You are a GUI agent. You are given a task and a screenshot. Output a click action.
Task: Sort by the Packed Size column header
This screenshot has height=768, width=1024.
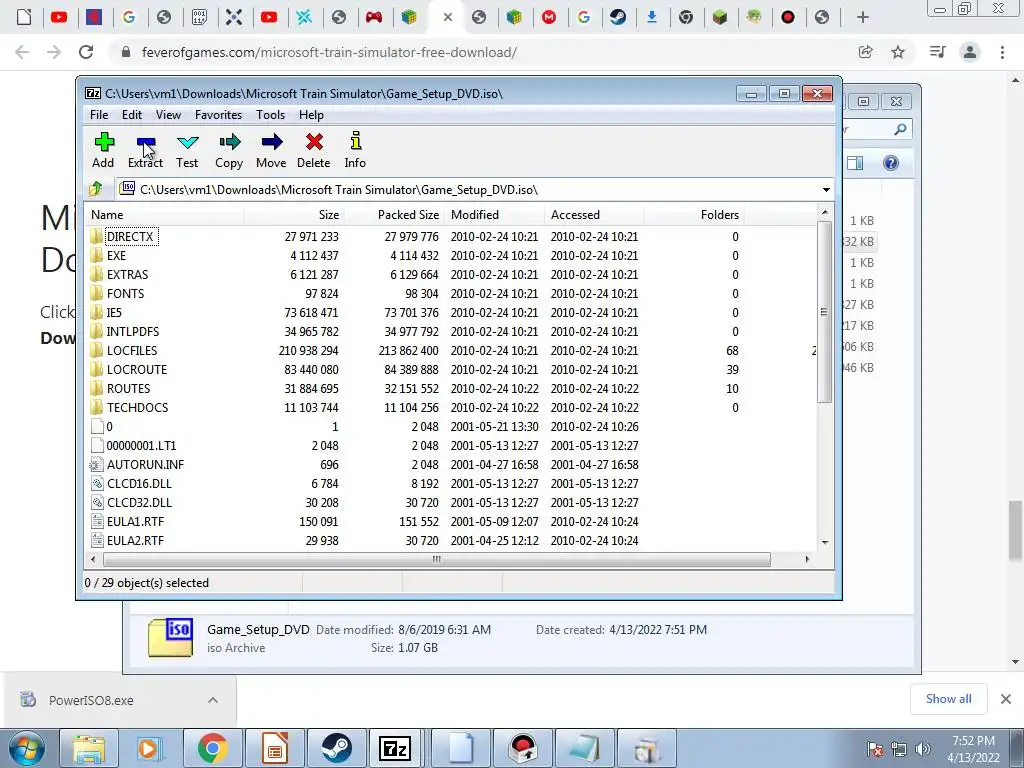[394, 215]
